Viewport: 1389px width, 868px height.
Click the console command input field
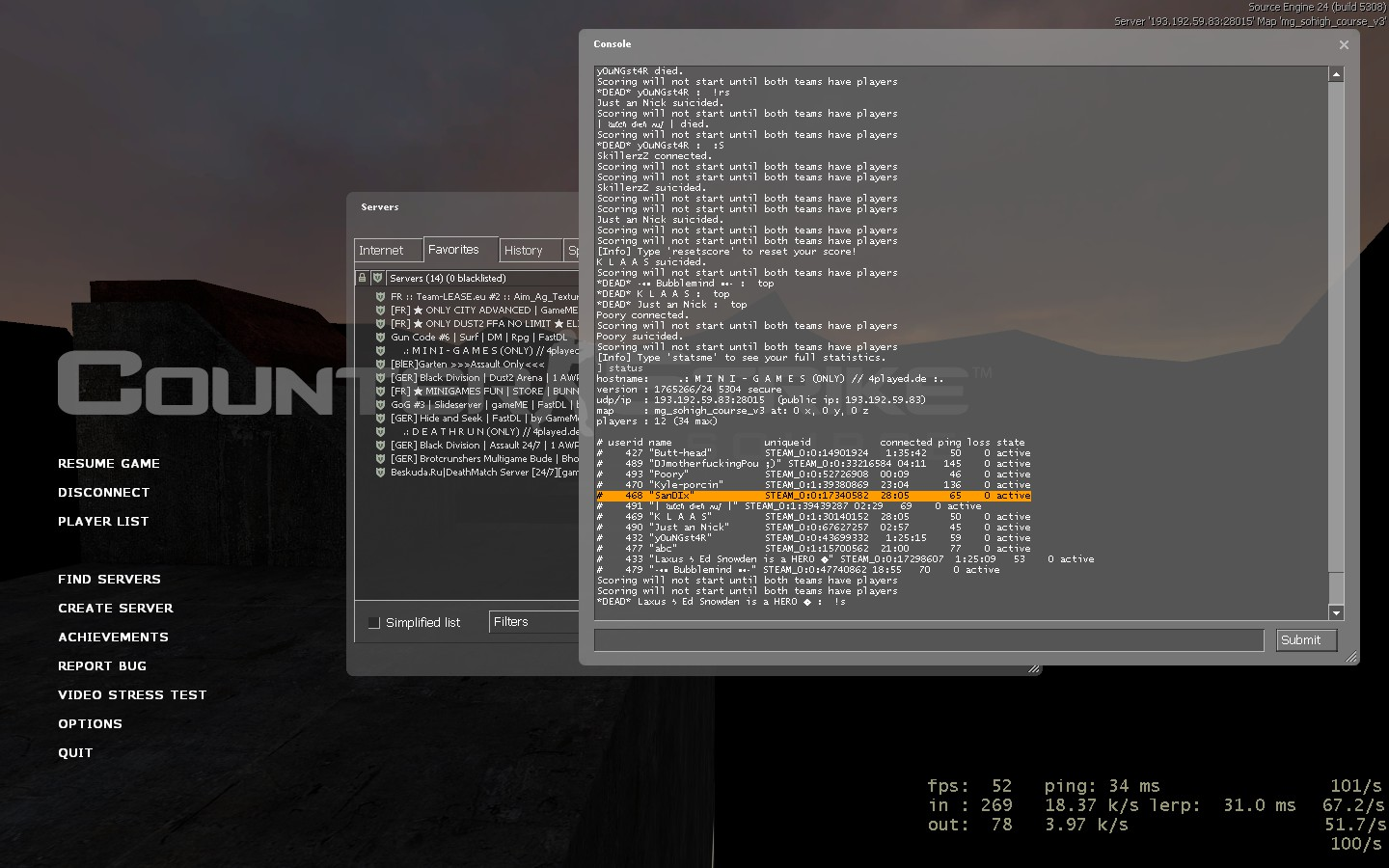pyautogui.click(x=929, y=640)
